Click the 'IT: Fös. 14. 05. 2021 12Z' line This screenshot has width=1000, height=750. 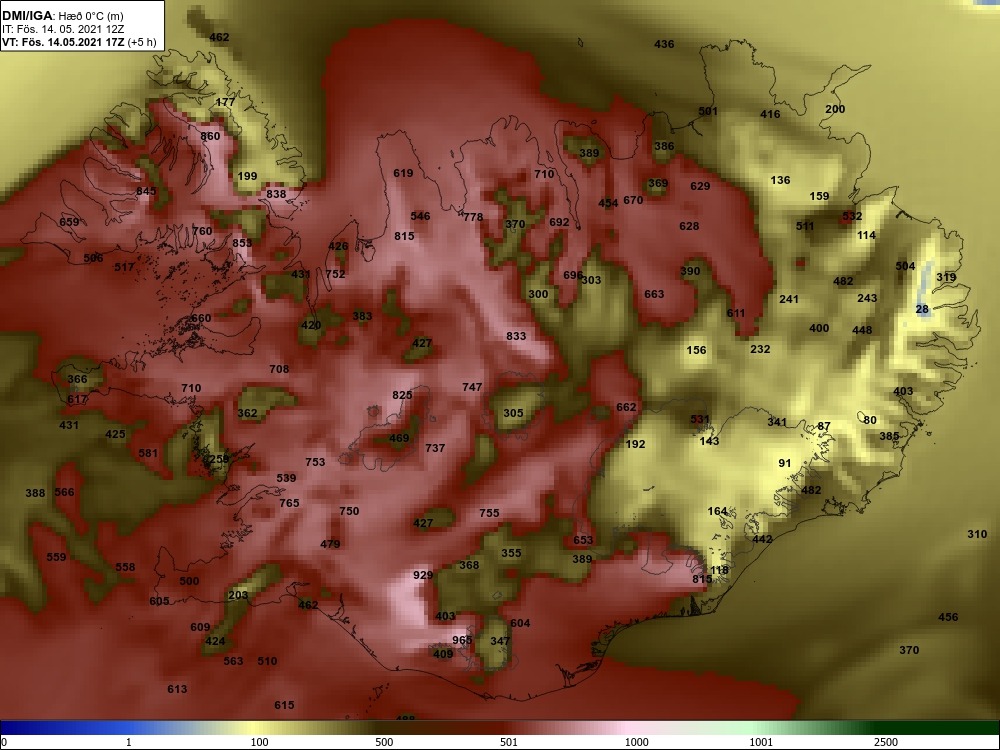pyautogui.click(x=63, y=29)
